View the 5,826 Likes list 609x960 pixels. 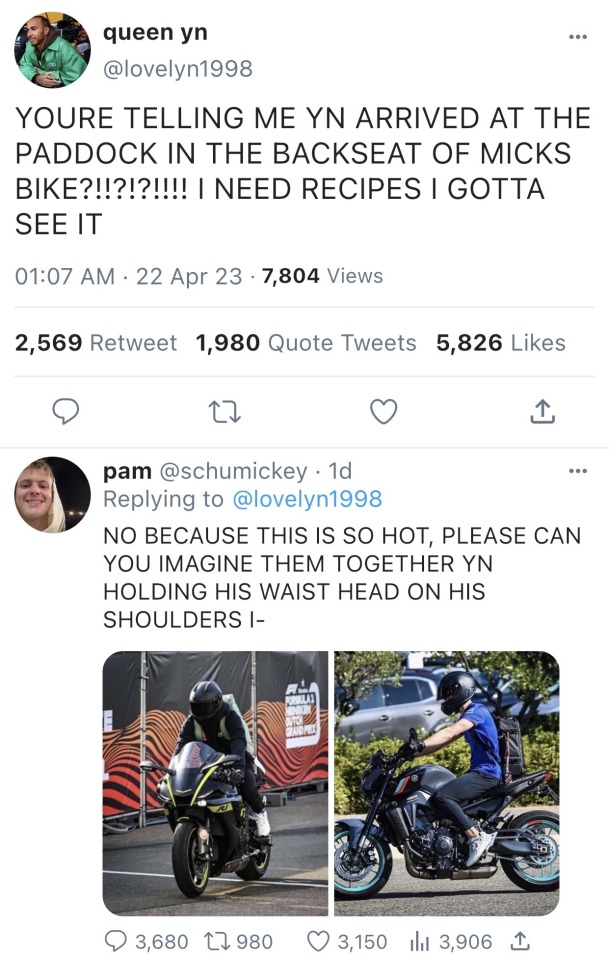(x=500, y=343)
